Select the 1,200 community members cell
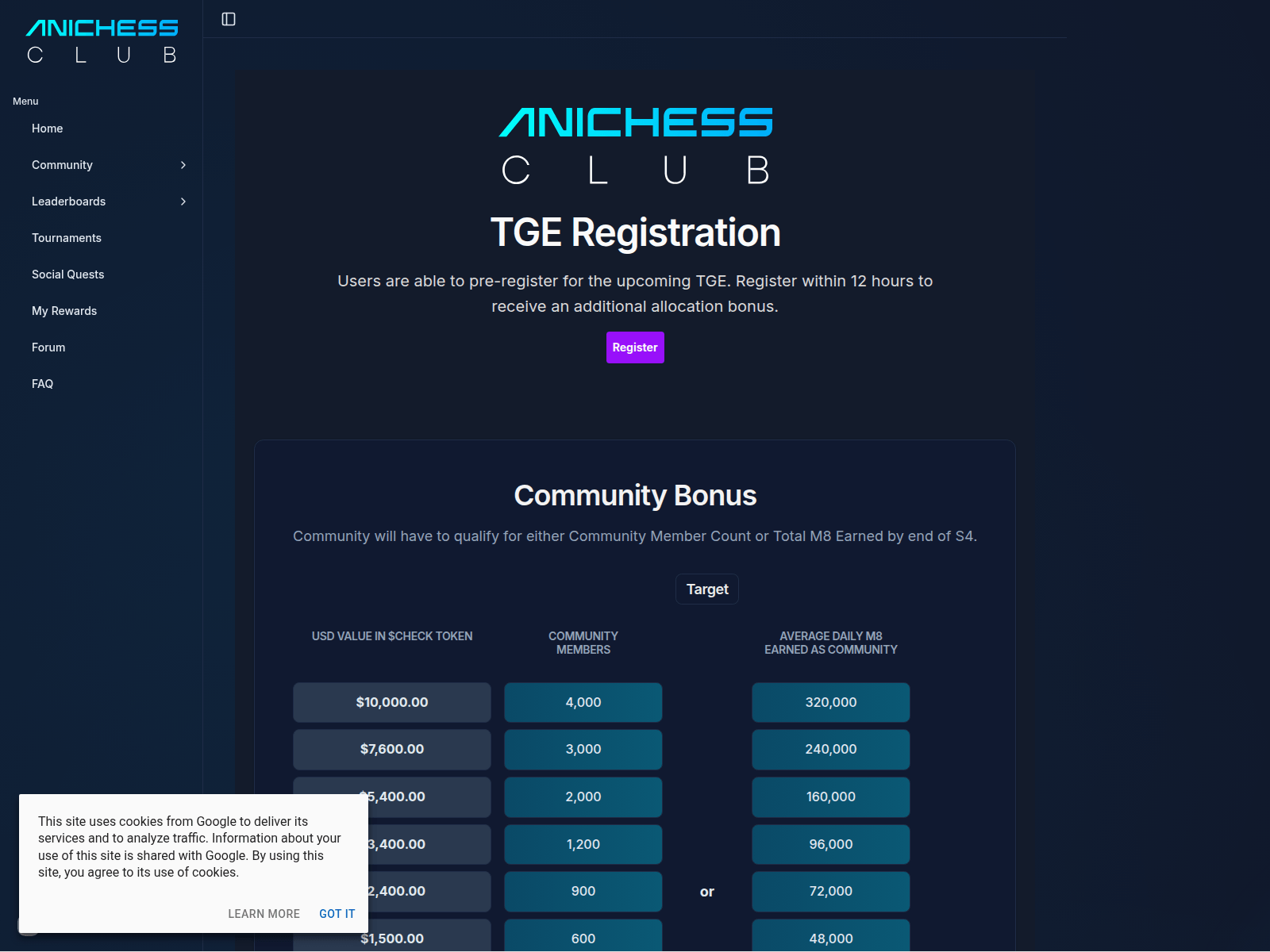The height and width of the screenshot is (952, 1270). pyautogui.click(x=583, y=844)
